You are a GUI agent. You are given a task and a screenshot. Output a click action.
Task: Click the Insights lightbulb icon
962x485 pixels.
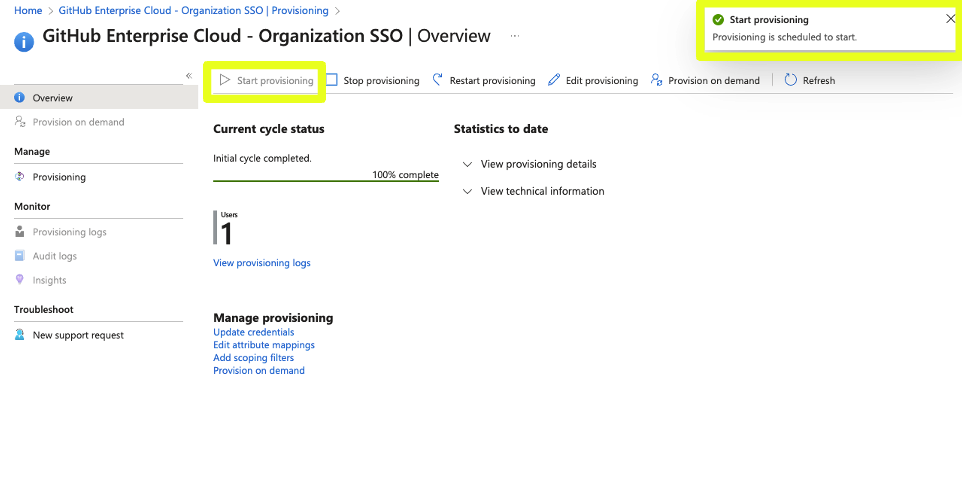pyautogui.click(x=20, y=280)
